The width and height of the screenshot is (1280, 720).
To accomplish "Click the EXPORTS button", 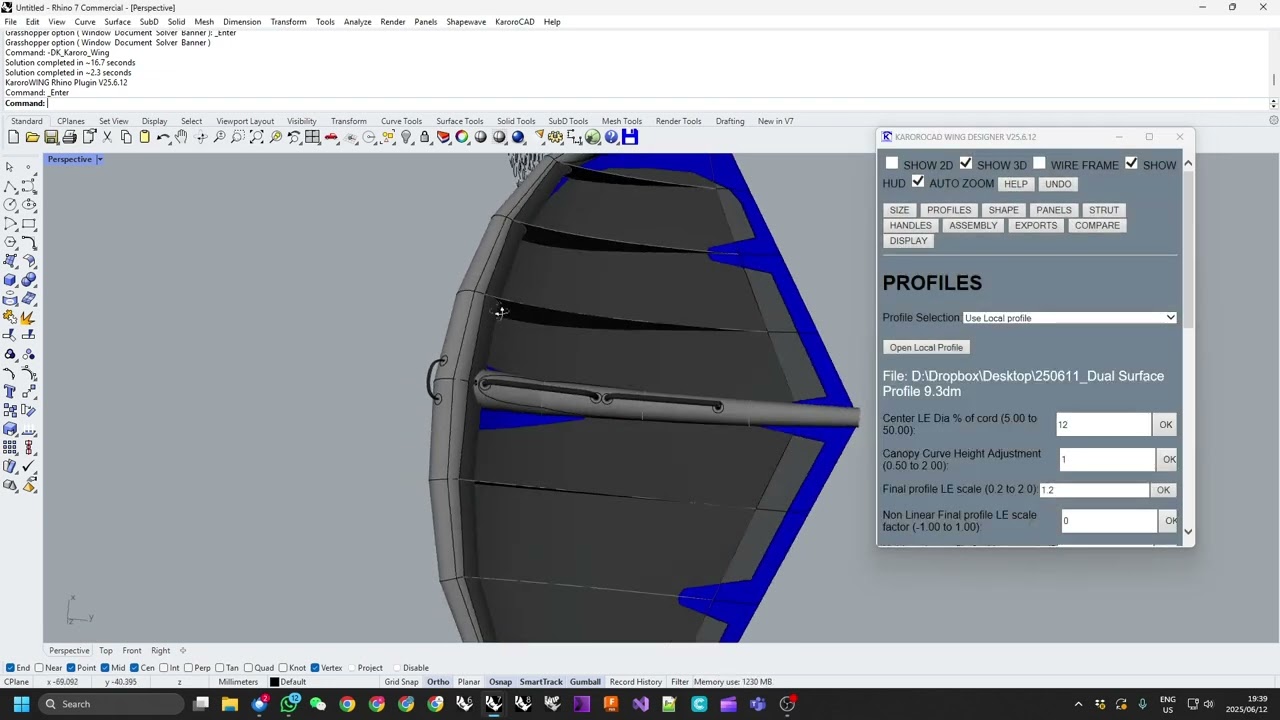I will 1036,225.
